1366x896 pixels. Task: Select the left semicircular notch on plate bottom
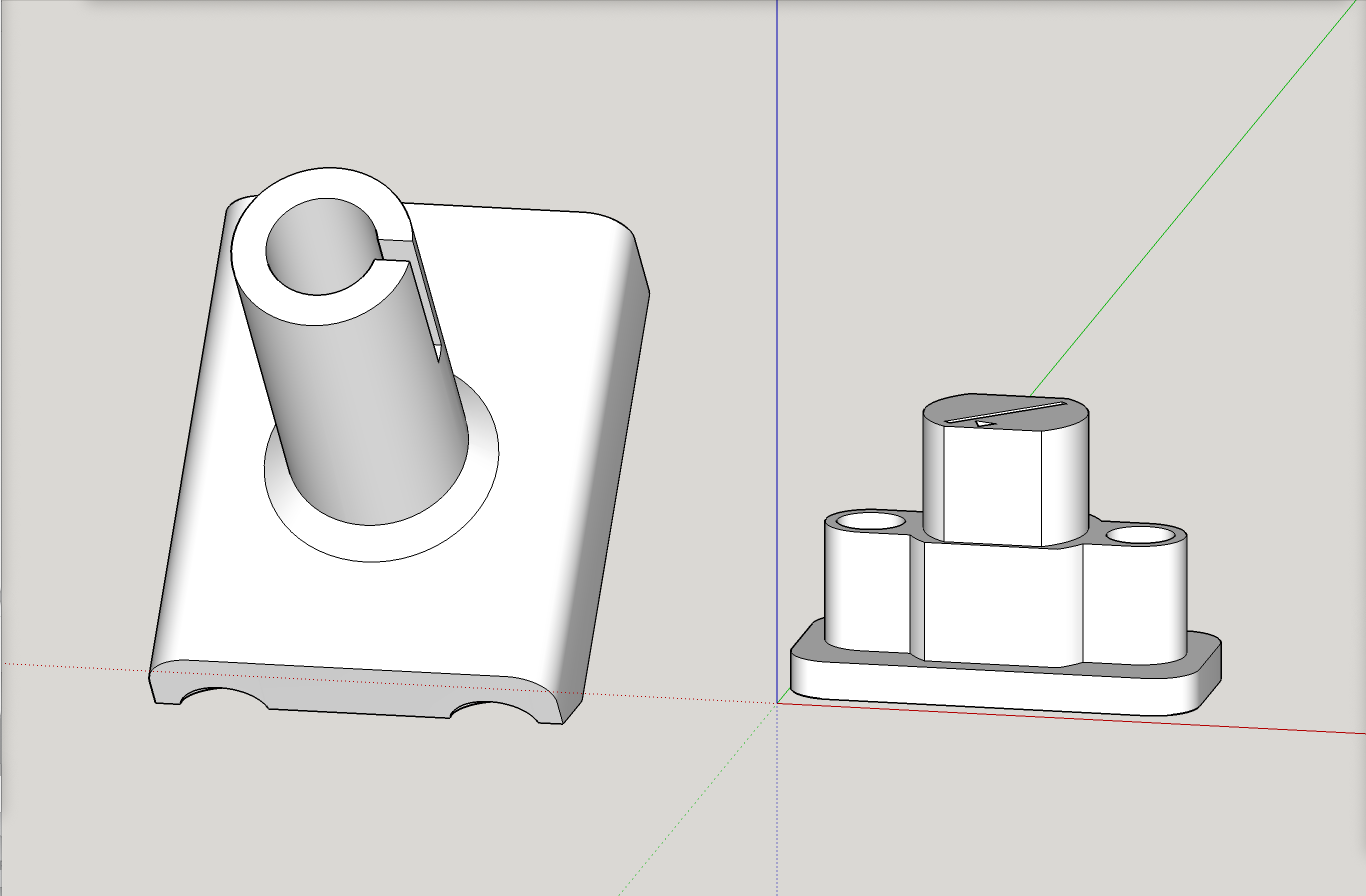tap(224, 696)
